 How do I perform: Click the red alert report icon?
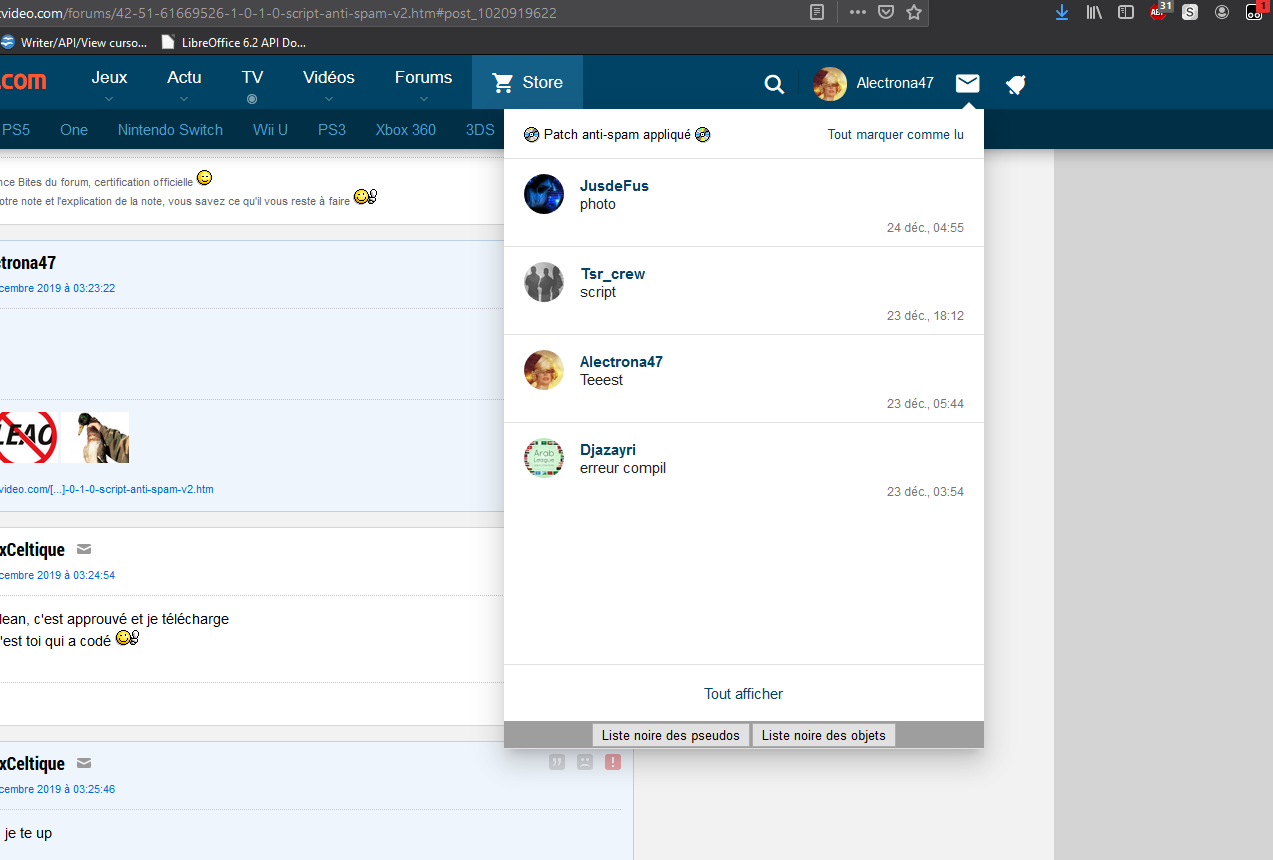(x=613, y=762)
